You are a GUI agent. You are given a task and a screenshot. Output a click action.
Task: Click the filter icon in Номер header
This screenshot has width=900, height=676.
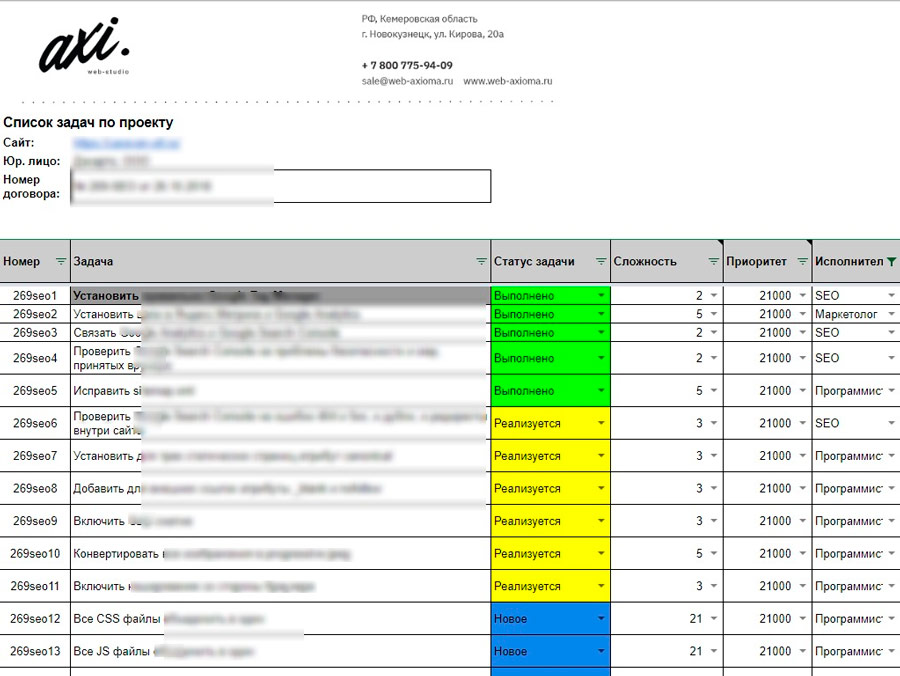61,262
